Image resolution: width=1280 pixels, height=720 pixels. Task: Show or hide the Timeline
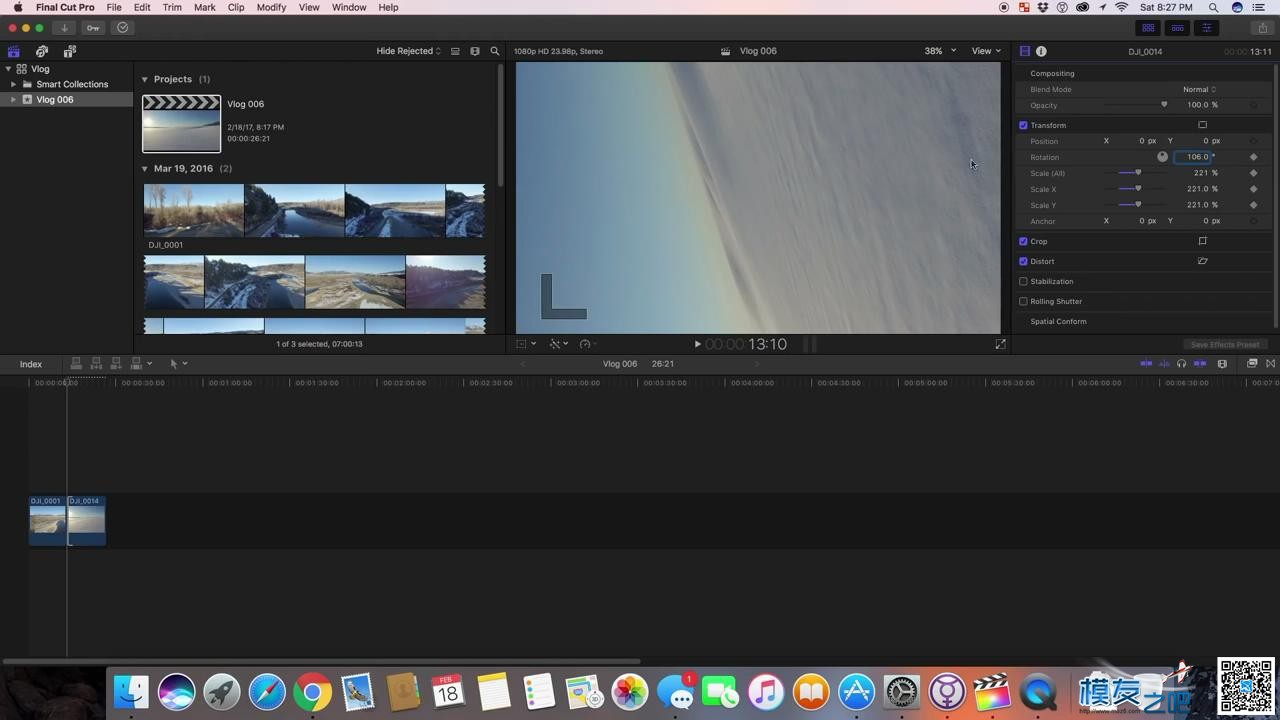coord(1178,28)
